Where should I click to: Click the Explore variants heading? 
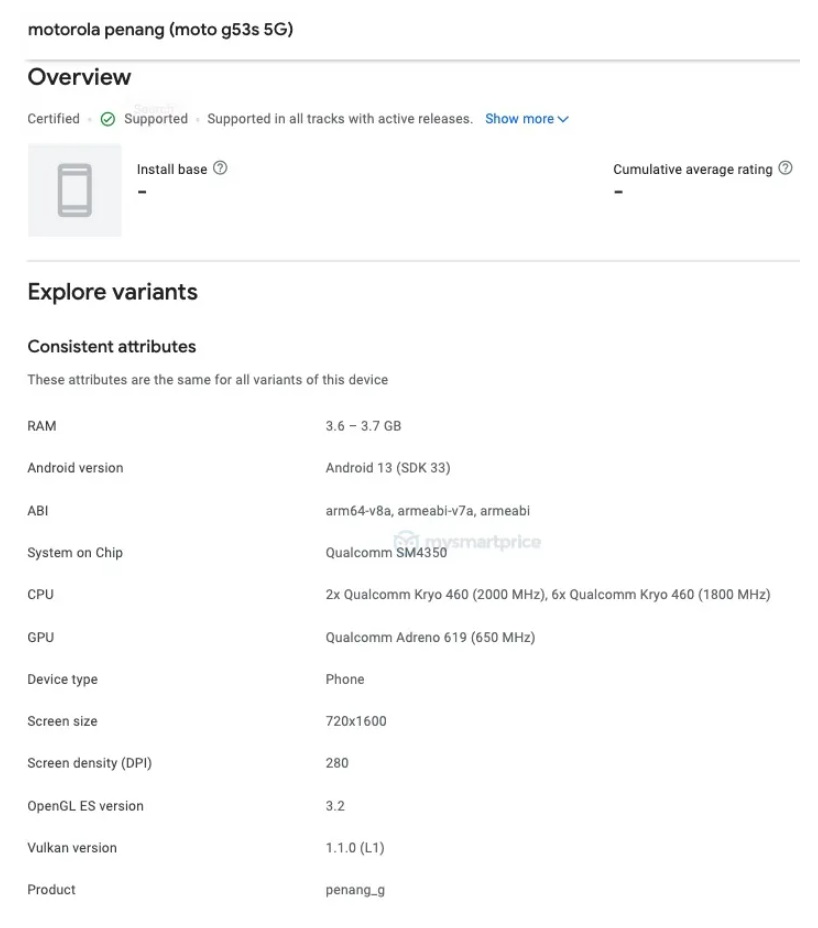[112, 292]
